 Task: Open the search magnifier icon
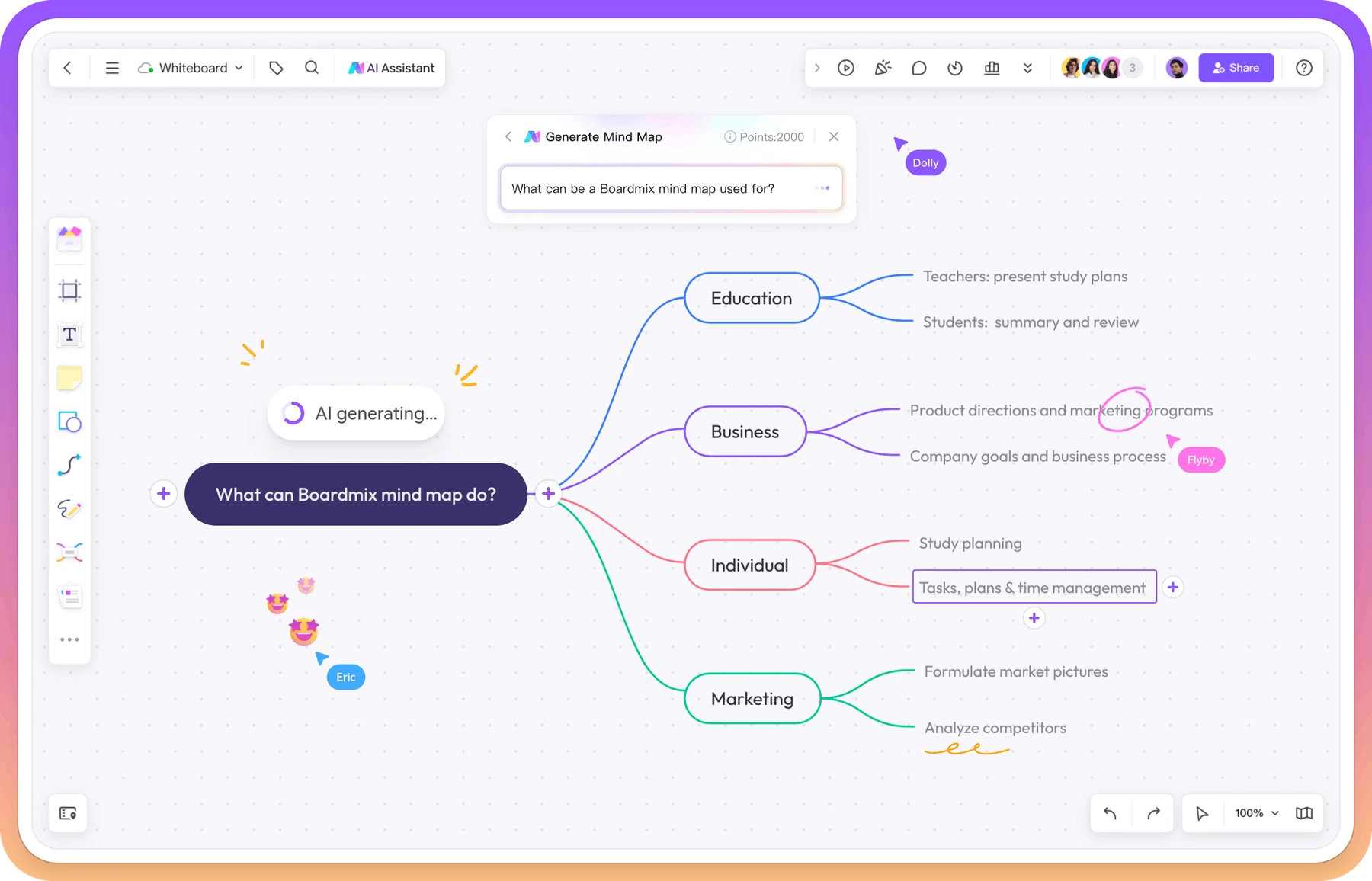coord(312,68)
